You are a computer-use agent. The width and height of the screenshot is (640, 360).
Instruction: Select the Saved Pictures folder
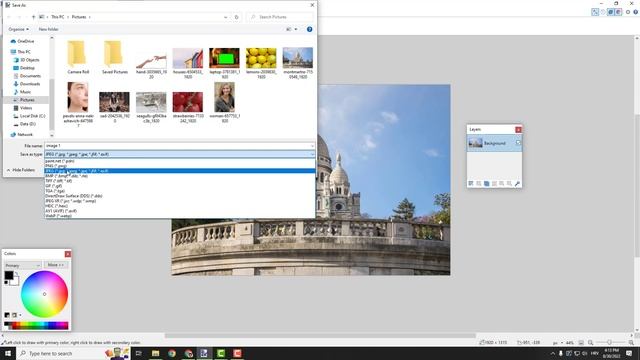(x=115, y=57)
